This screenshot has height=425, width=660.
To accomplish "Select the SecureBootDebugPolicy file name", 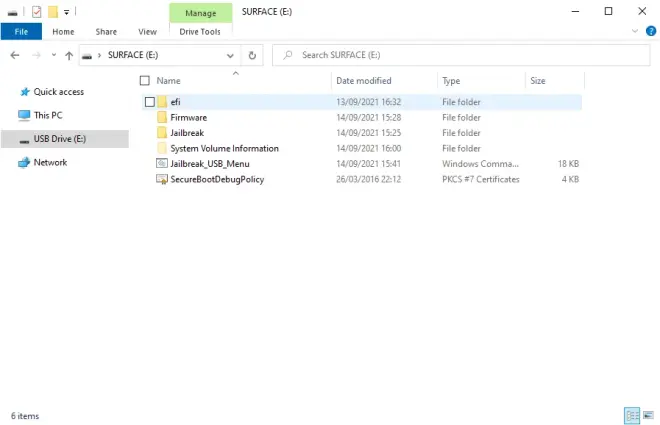I will 217,179.
